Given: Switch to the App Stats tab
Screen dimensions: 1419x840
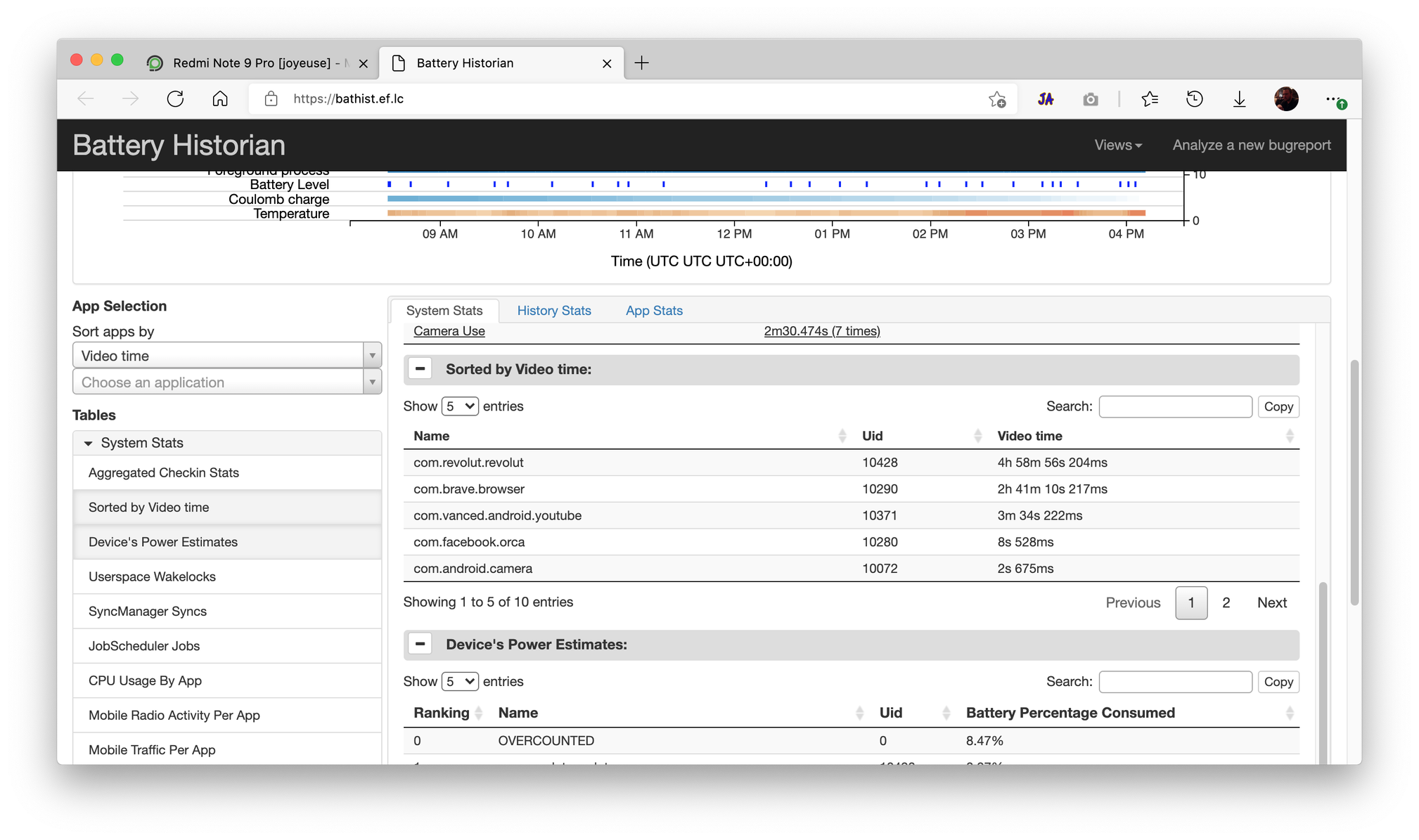Looking at the screenshot, I should click(654, 311).
